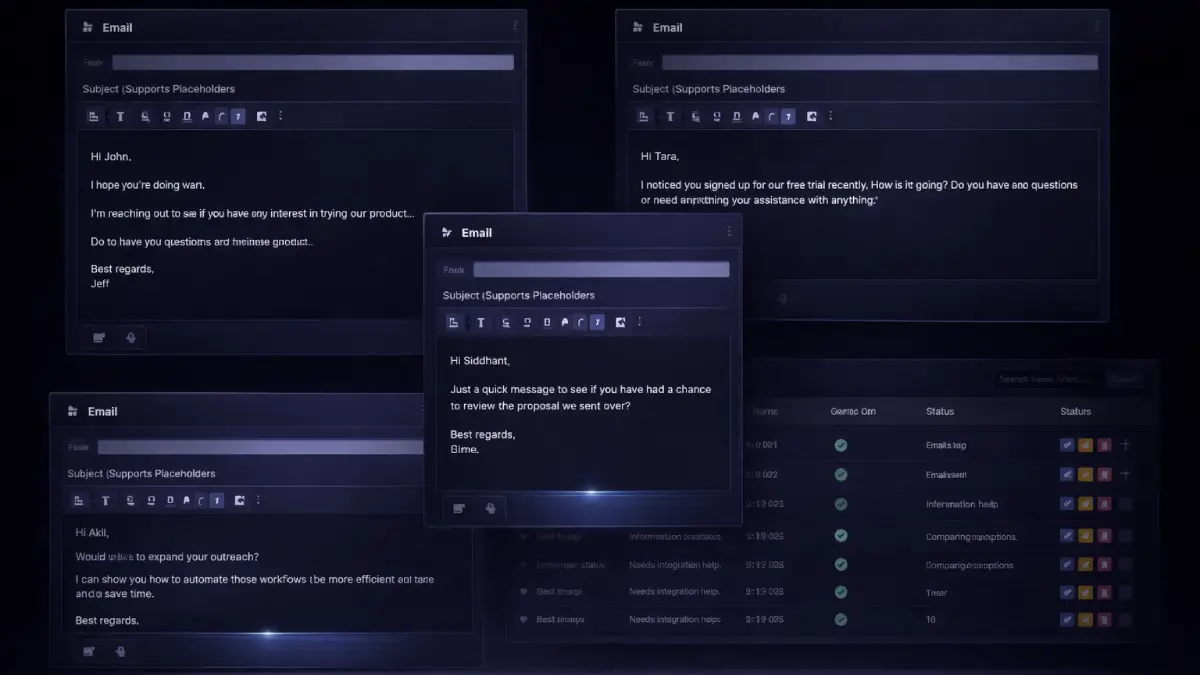Toggle the highlighted italic icon in Hi Siddhant email
Viewport: 1200px width, 675px height.
597,322
